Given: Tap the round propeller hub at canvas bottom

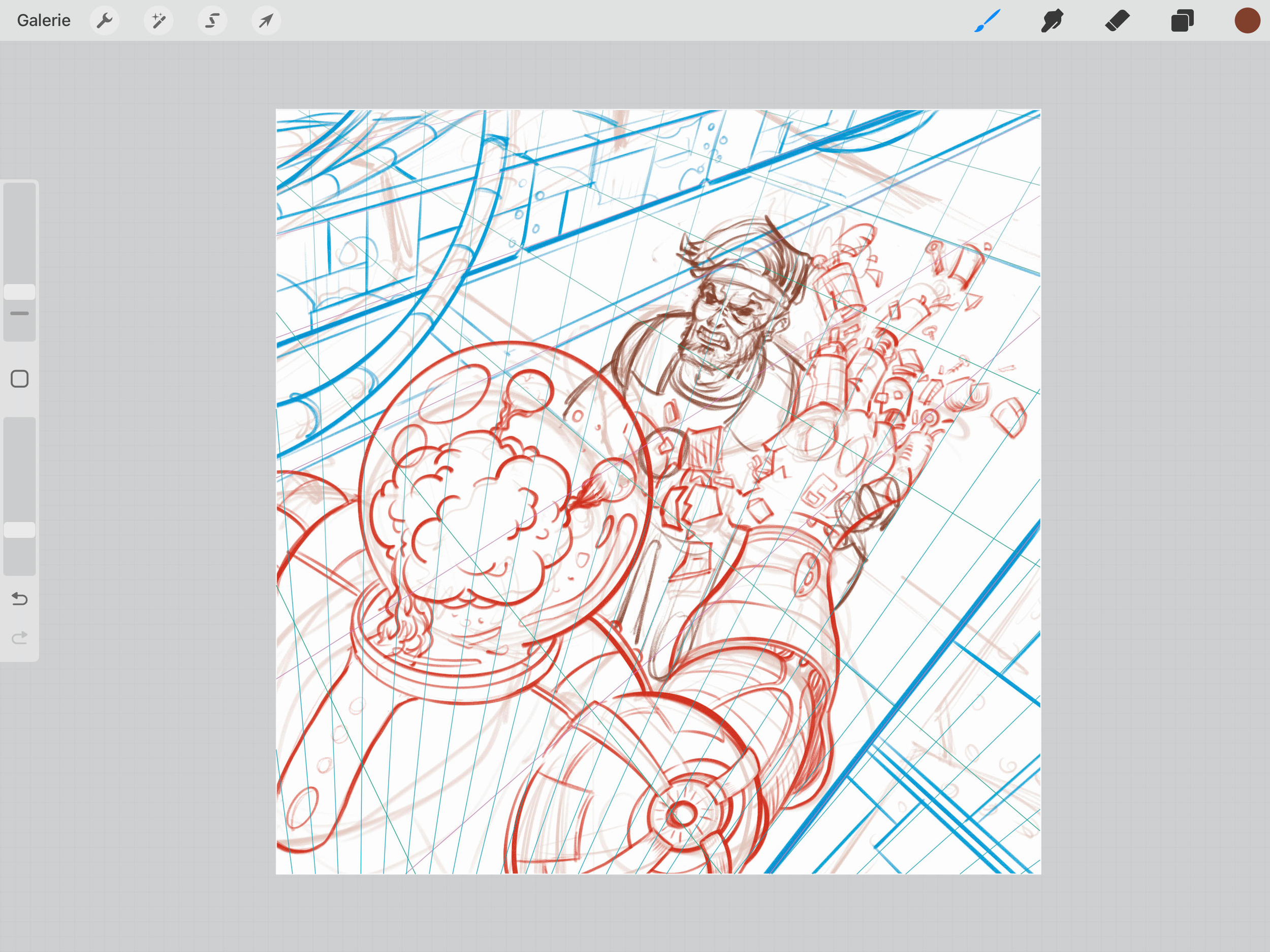Looking at the screenshot, I should [x=682, y=813].
